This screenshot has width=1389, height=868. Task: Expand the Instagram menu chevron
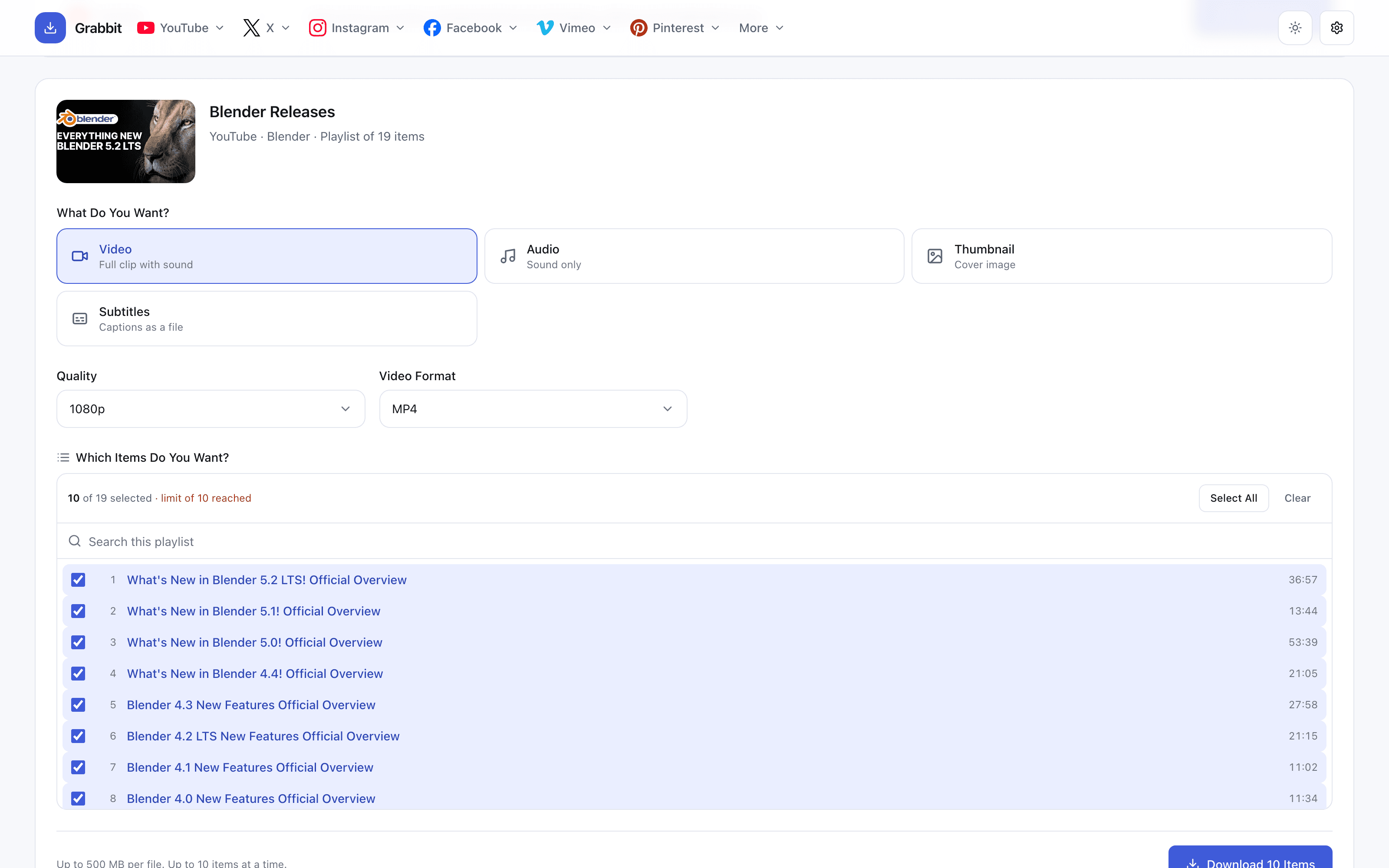click(x=400, y=27)
